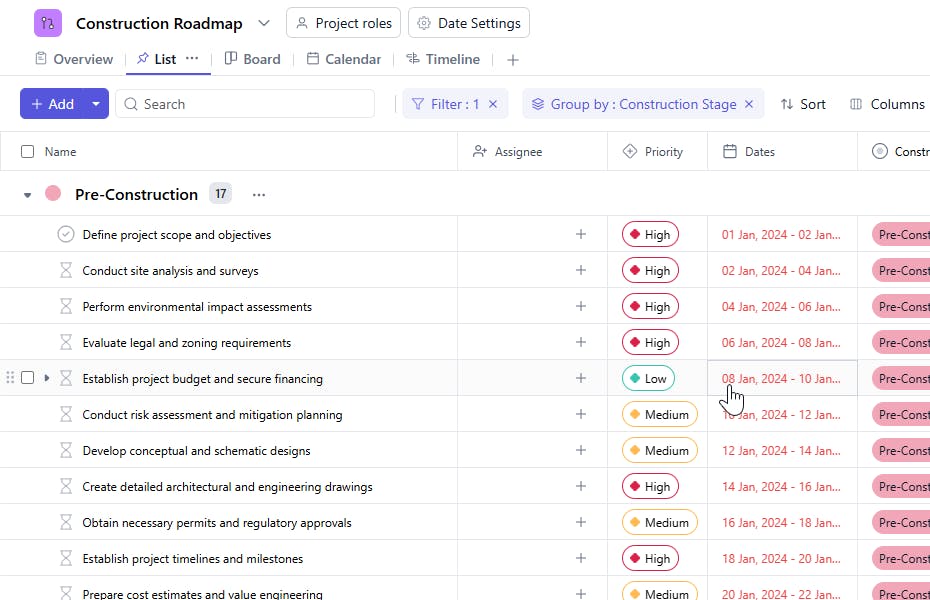Remove the active filter with X icon
The image size is (930, 600).
493,104
